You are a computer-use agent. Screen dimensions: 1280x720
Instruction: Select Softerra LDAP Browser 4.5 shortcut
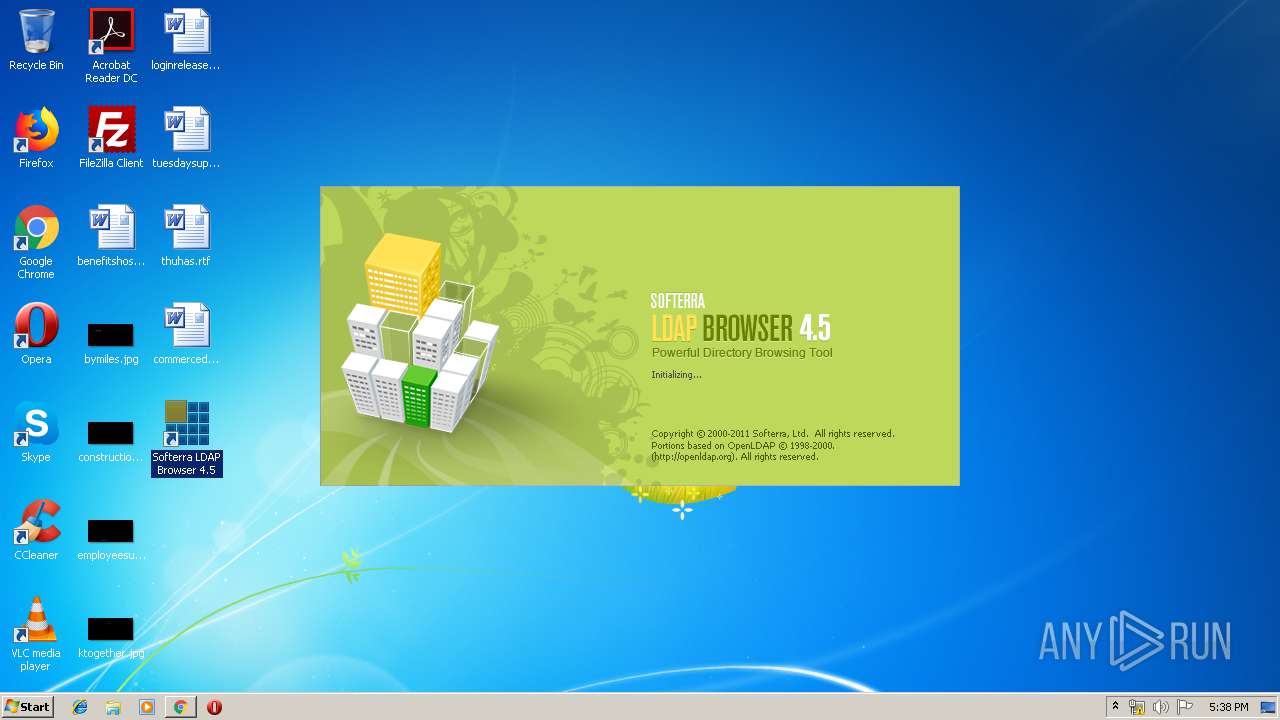point(186,438)
